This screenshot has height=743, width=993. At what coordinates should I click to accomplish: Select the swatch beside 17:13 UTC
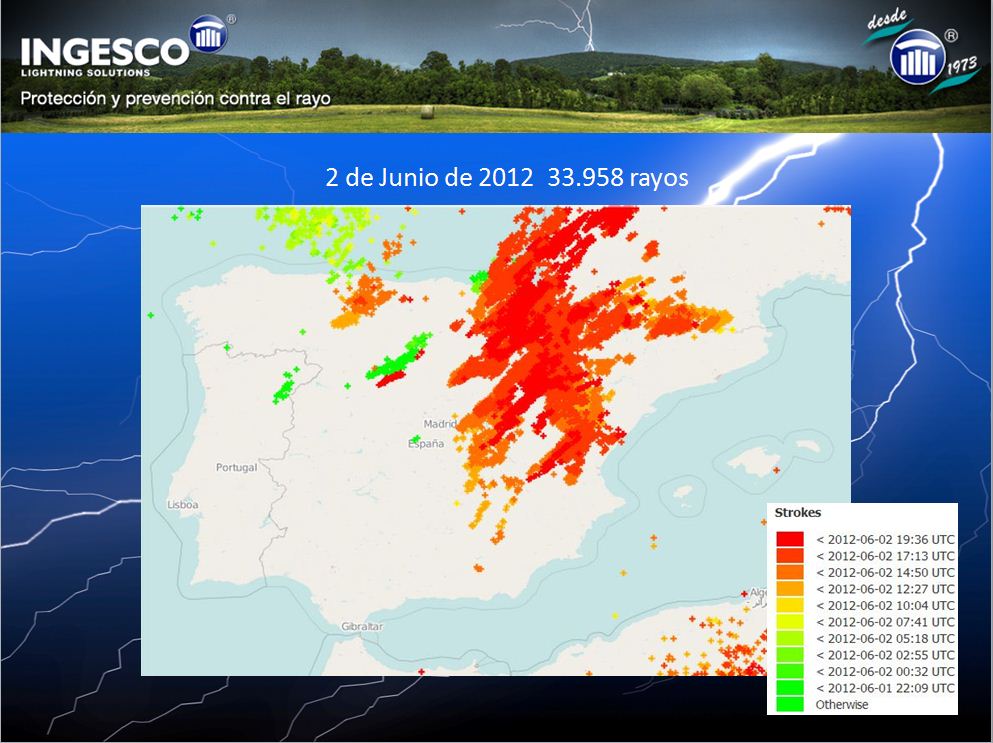click(789, 555)
